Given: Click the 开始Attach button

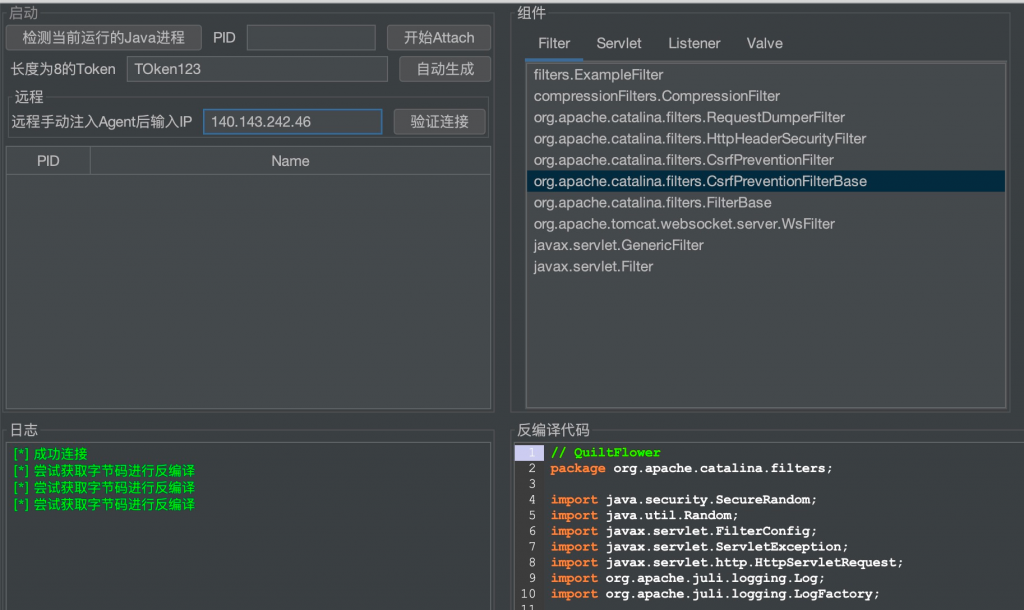Looking at the screenshot, I should pos(438,37).
